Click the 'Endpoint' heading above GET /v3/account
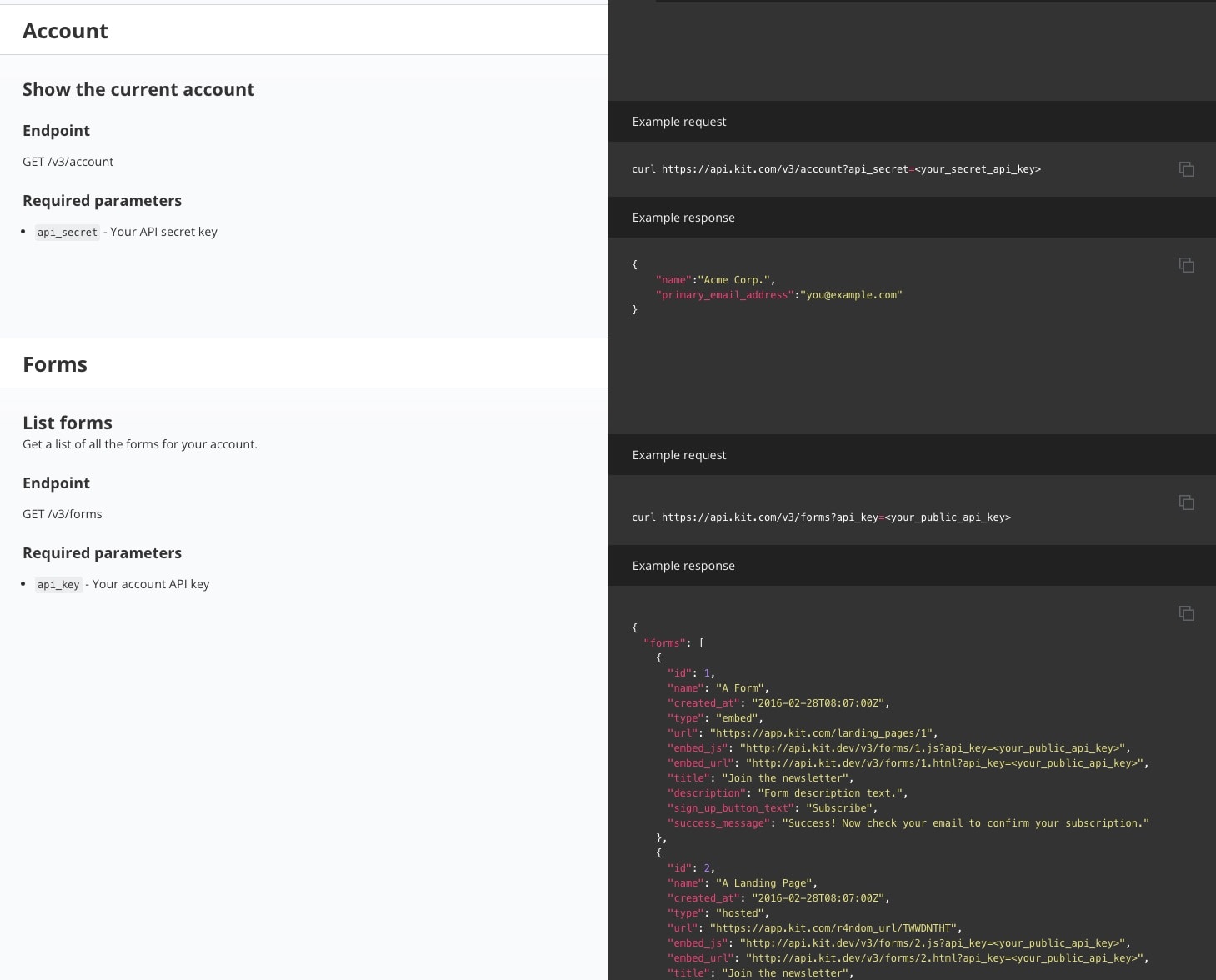The width and height of the screenshot is (1216, 980). (x=56, y=131)
